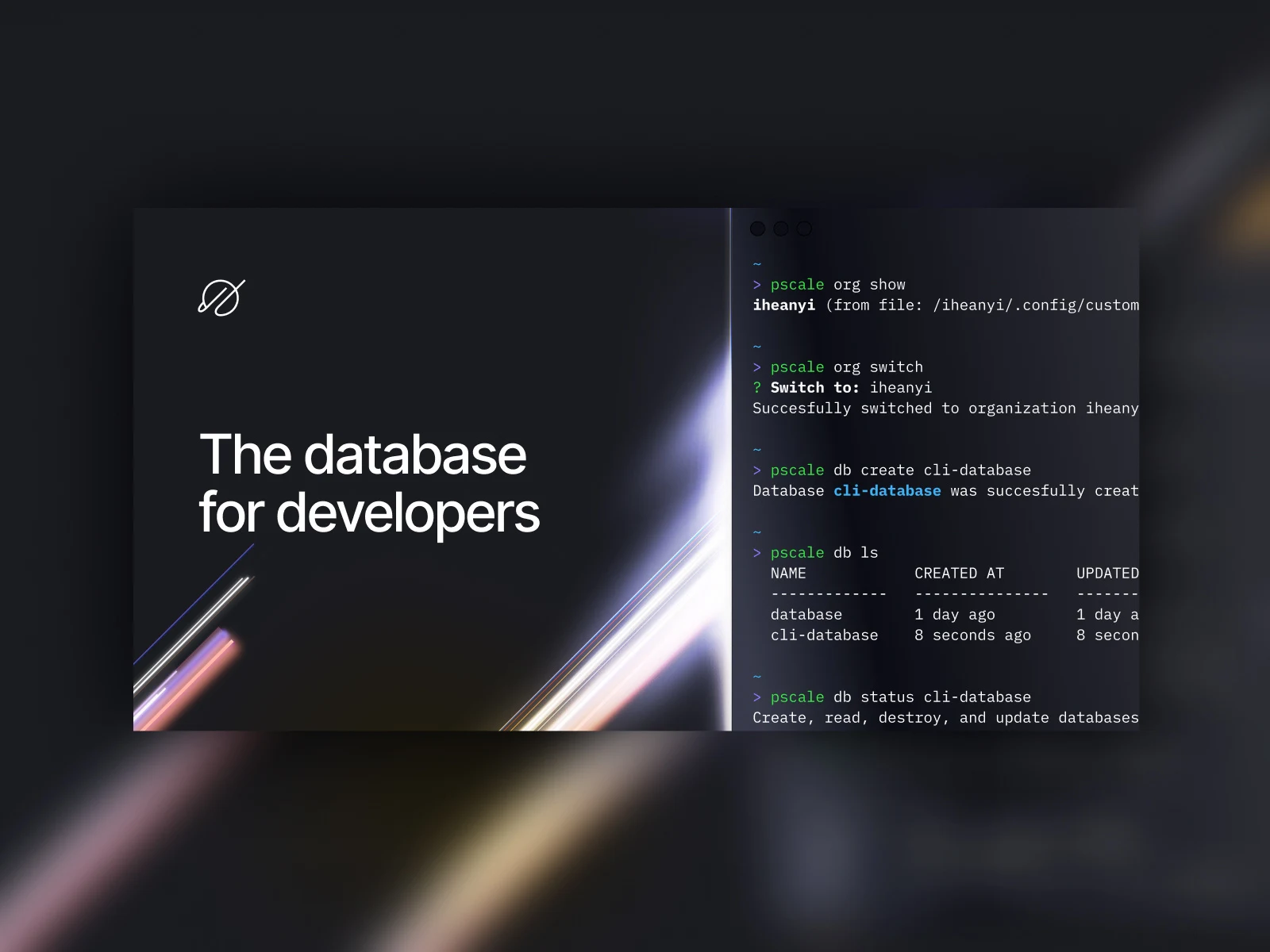
Task: Click the UPDATED column header
Action: [1107, 573]
